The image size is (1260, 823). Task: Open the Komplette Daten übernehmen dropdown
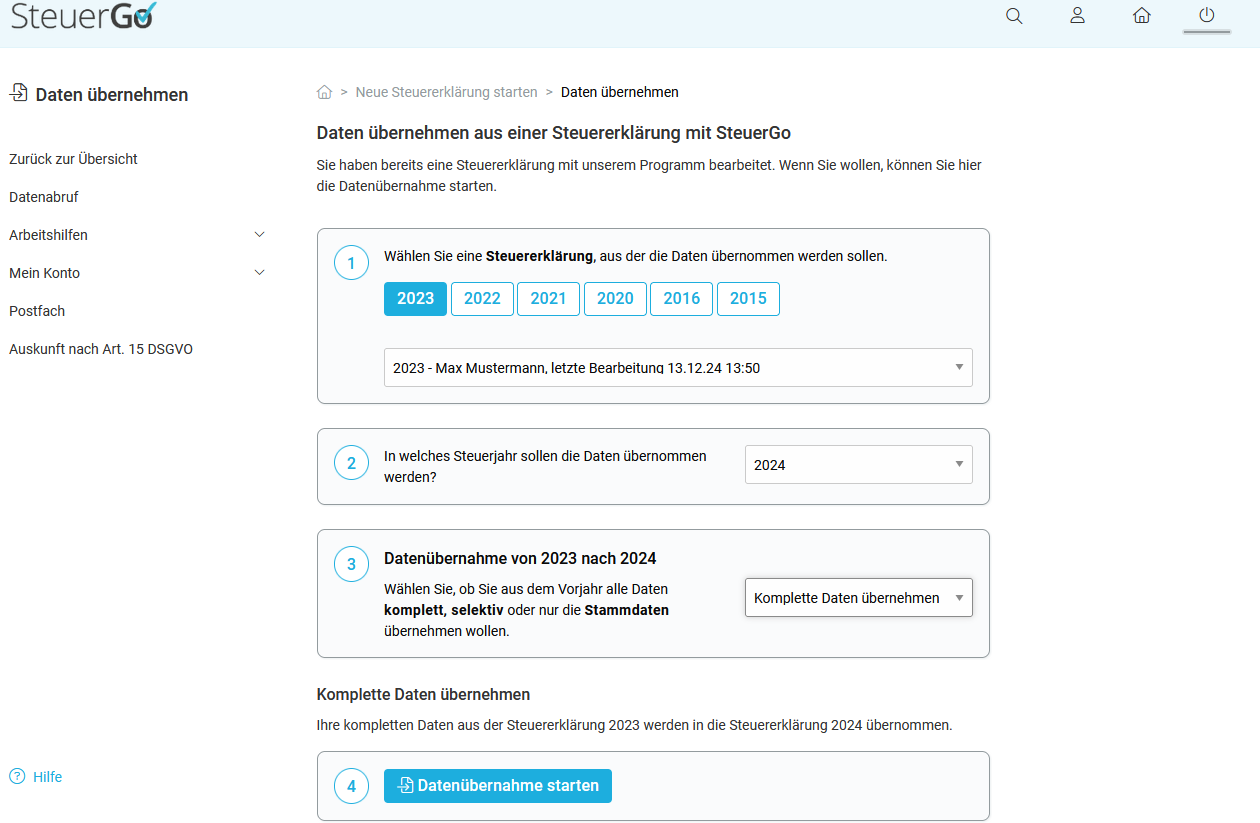point(858,598)
